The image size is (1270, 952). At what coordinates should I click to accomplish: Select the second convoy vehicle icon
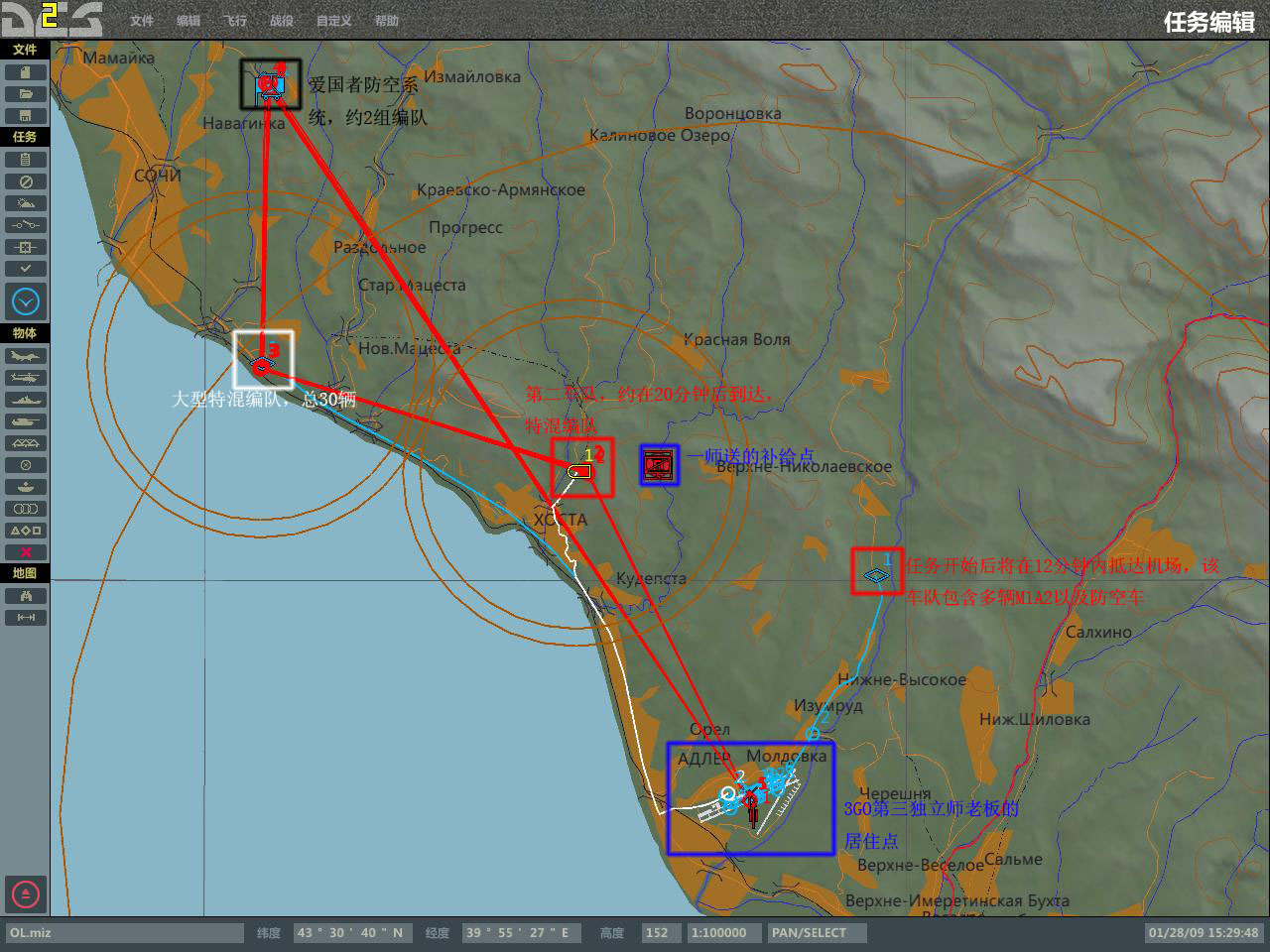pyautogui.click(x=579, y=471)
